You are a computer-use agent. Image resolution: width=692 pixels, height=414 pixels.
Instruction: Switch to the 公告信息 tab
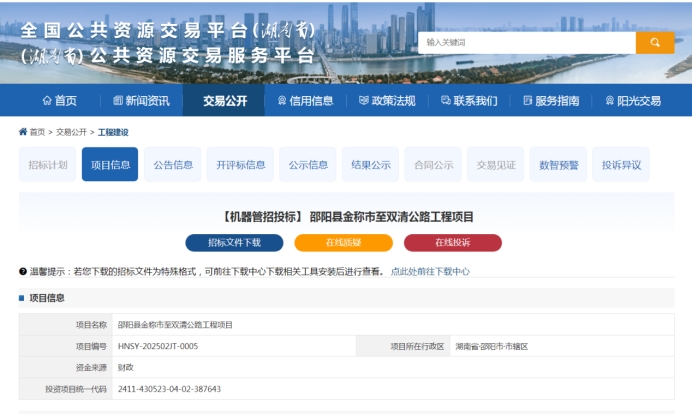pos(173,165)
